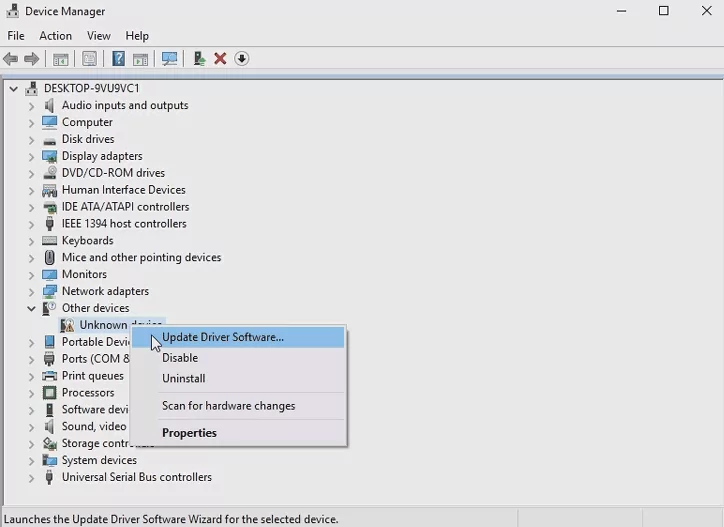Click the down-arrow Disable toolbar icon

tap(241, 59)
